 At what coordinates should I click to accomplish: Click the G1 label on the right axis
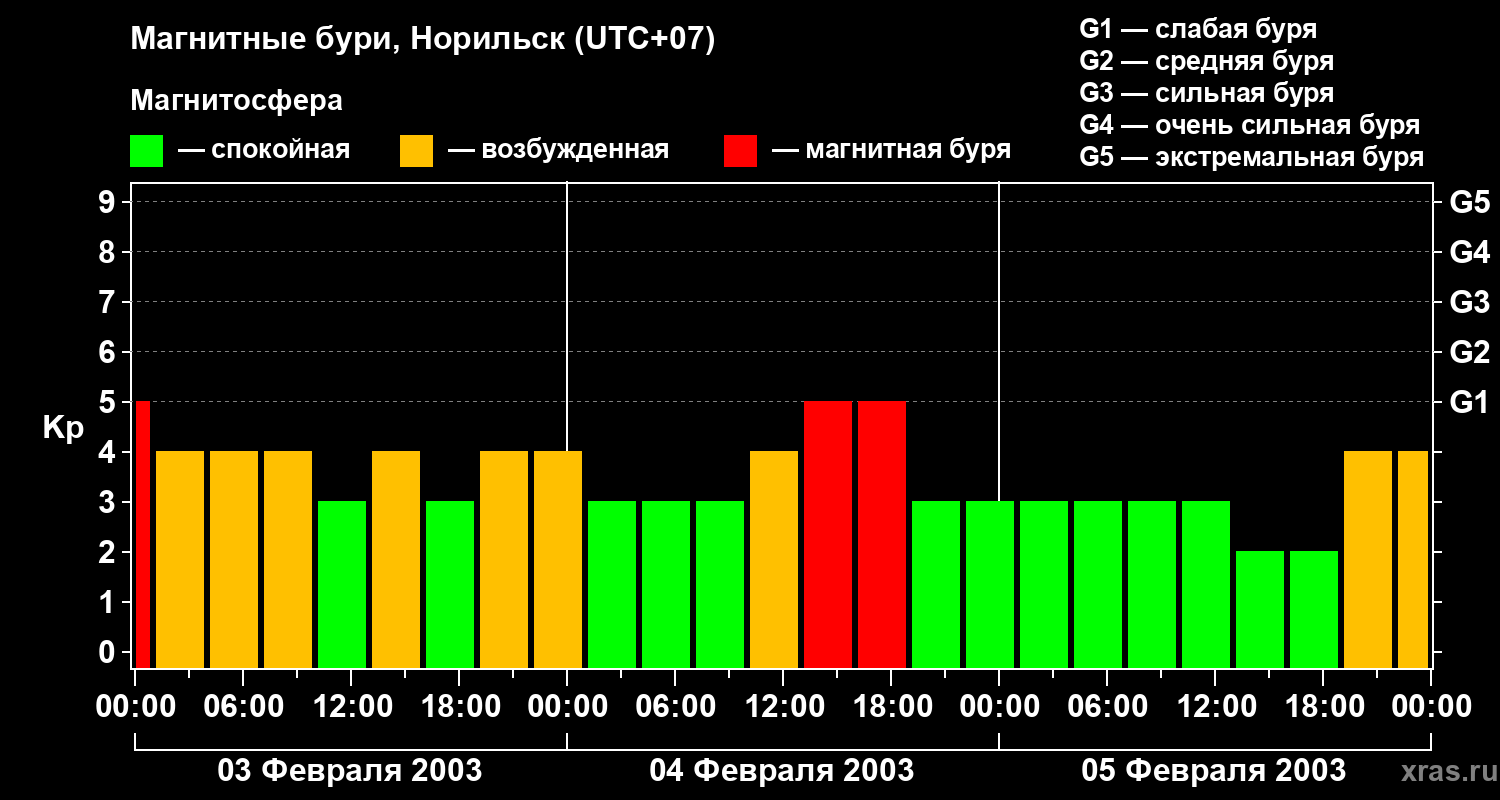point(1469,402)
